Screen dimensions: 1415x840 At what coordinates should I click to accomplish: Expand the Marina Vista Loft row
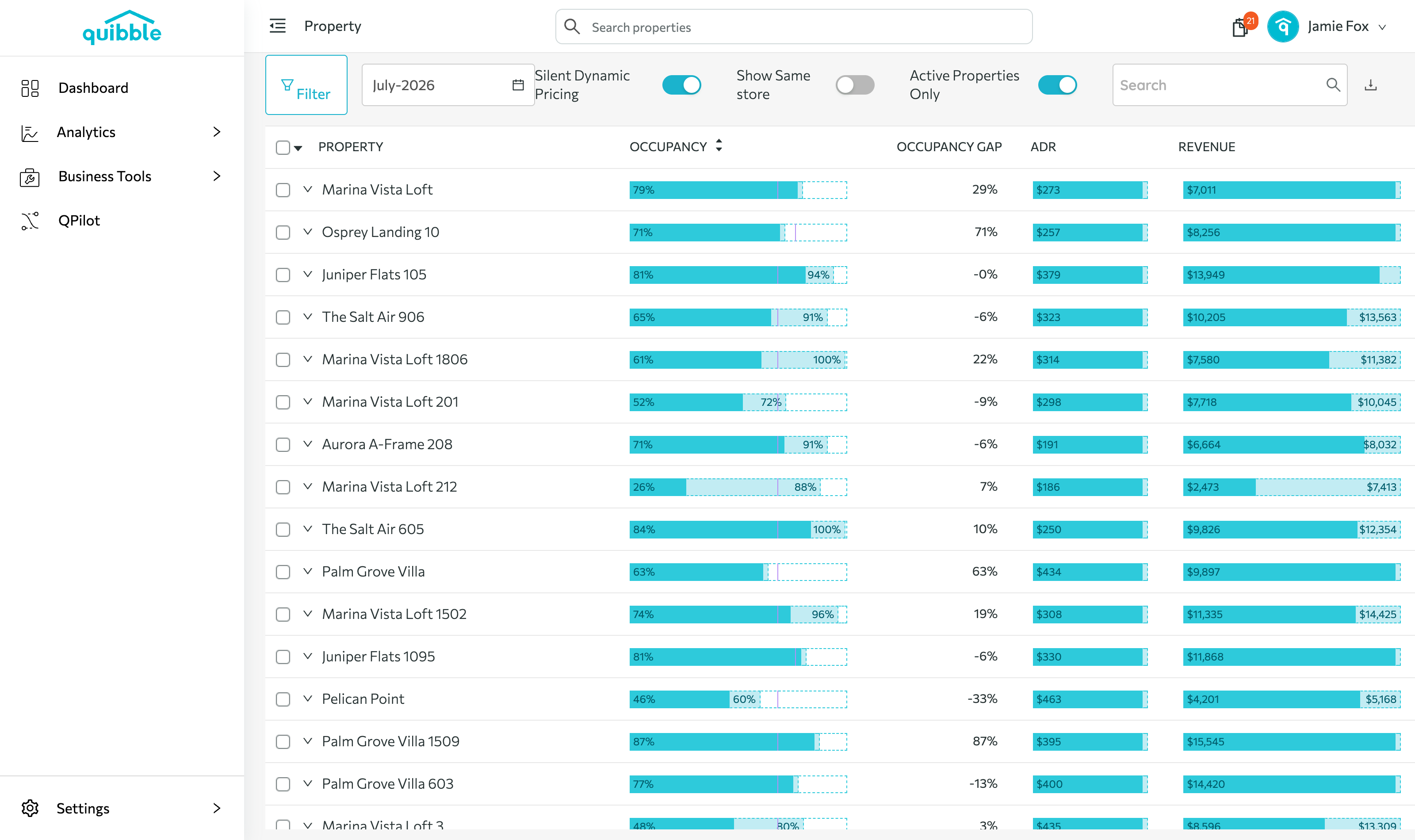[x=307, y=189]
